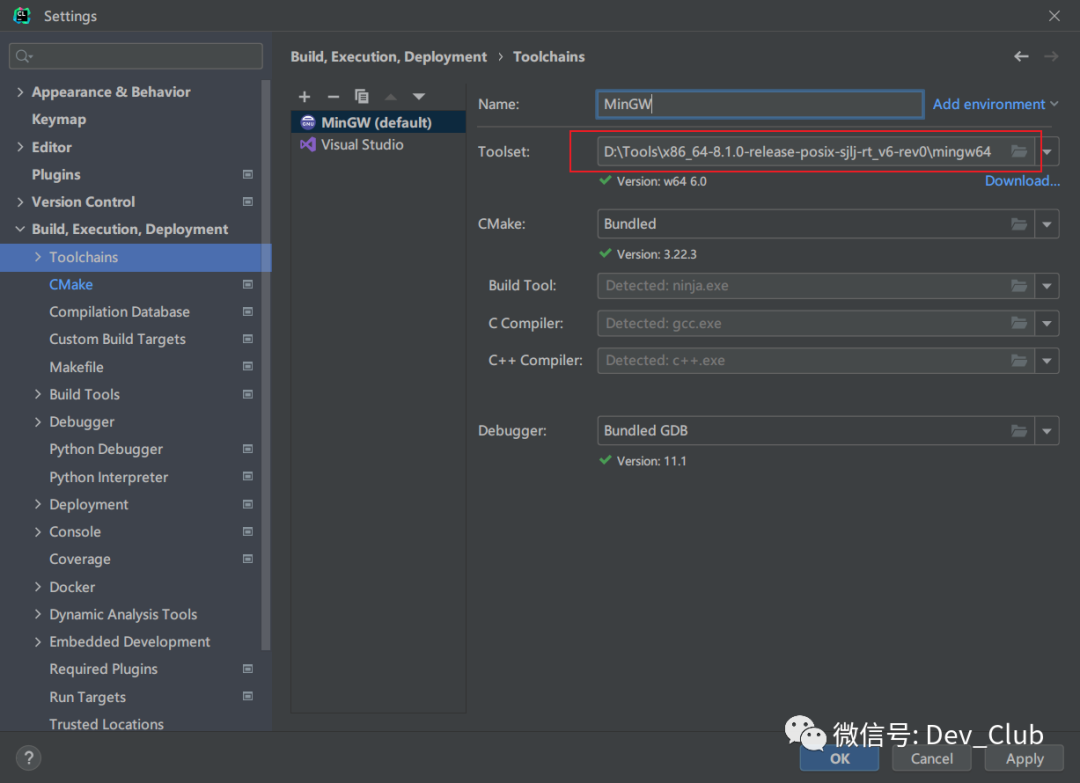Open the Debugger dropdown arrow

1047,431
